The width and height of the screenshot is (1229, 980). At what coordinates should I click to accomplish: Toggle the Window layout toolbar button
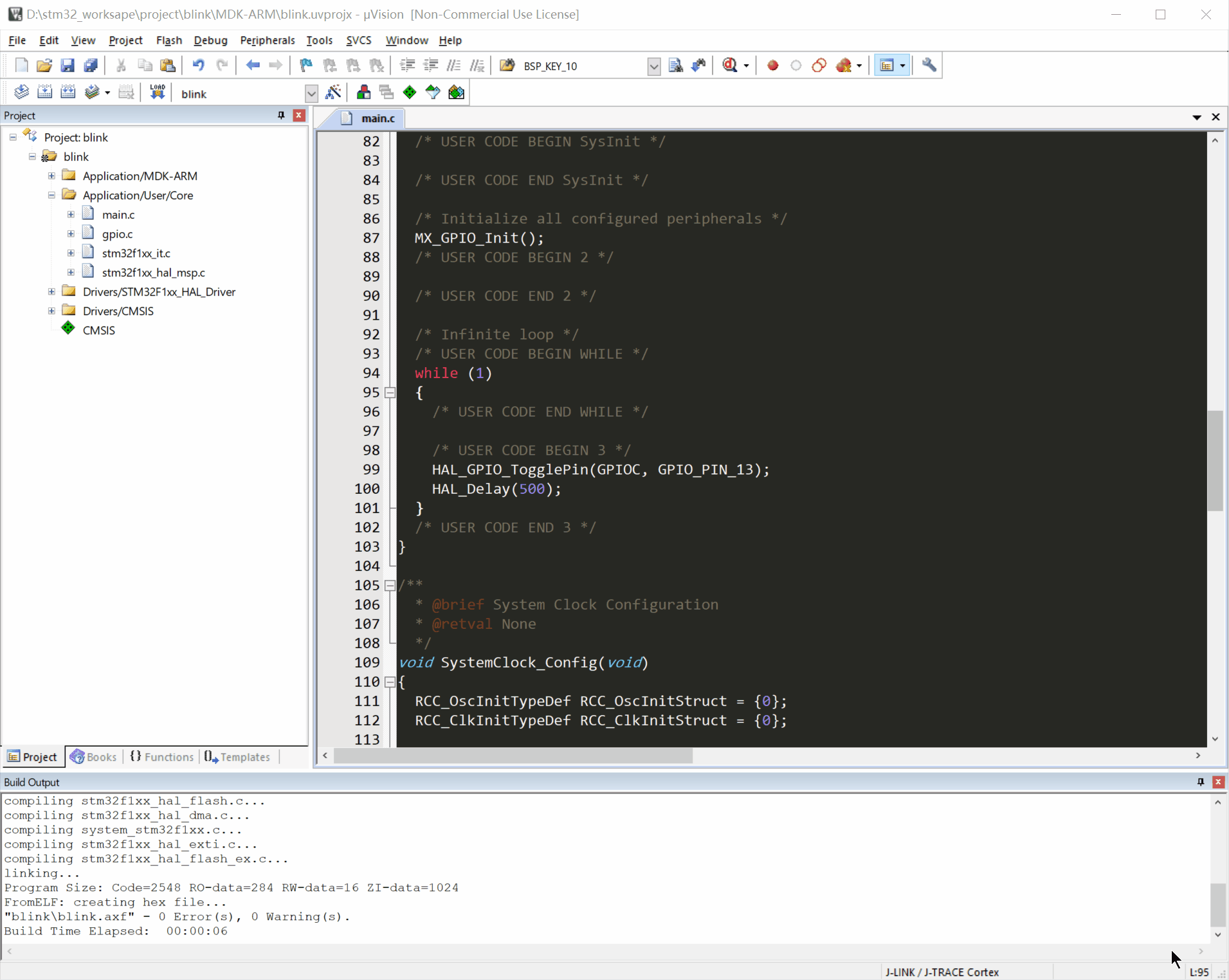click(887, 66)
